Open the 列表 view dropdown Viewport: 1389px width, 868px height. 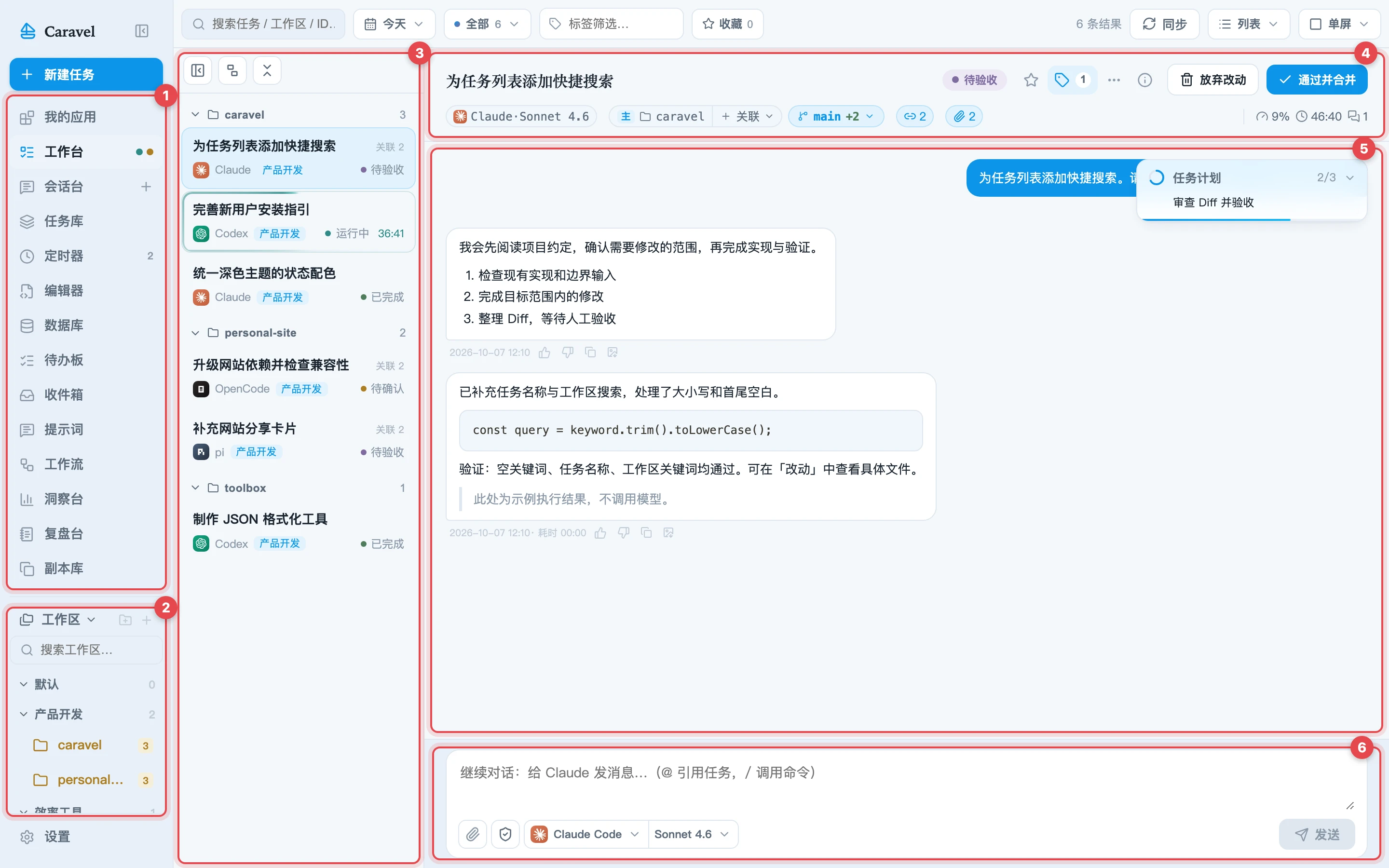[x=1249, y=24]
